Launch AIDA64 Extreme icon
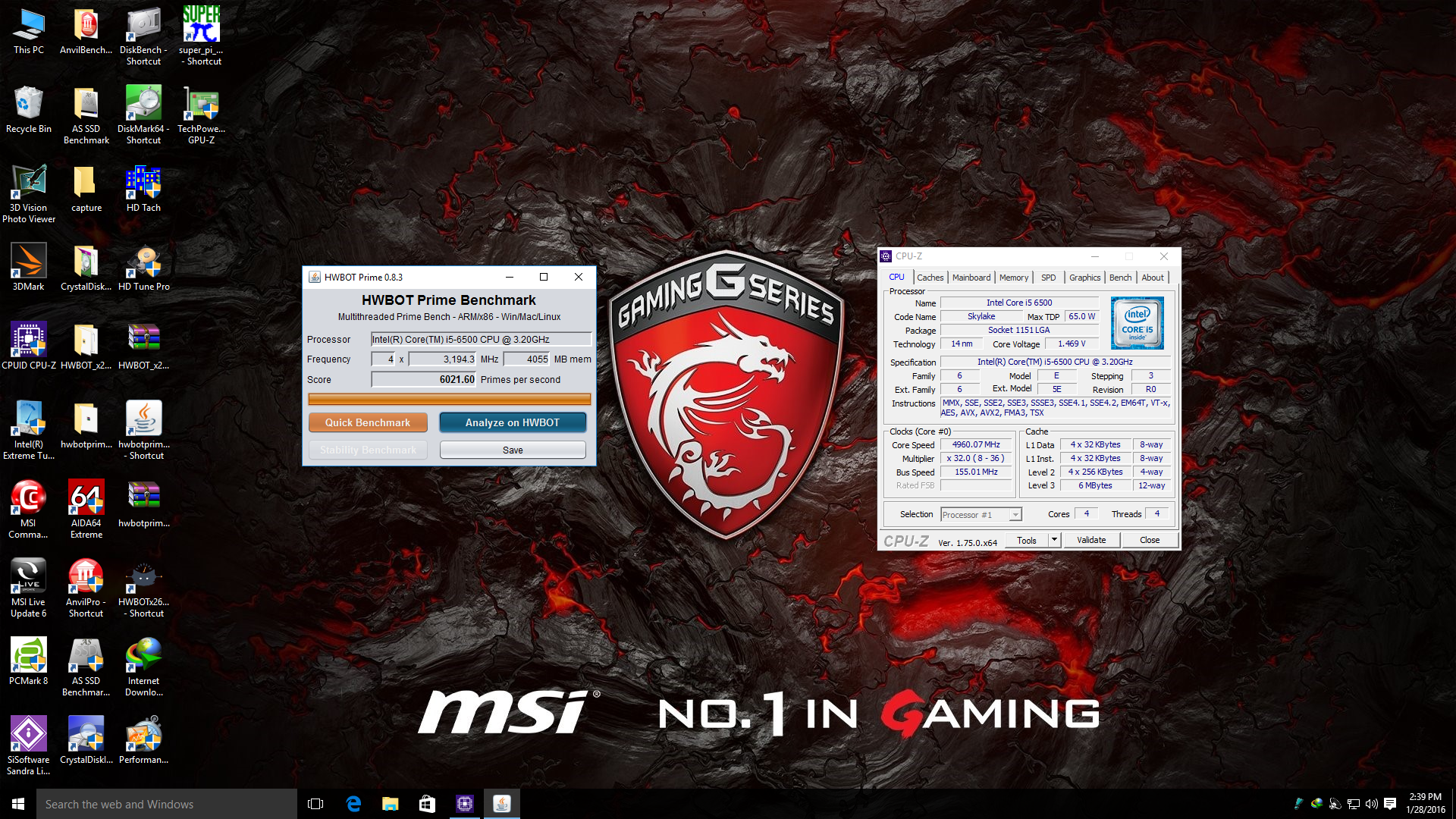This screenshot has width=1456, height=819. pyautogui.click(x=86, y=510)
